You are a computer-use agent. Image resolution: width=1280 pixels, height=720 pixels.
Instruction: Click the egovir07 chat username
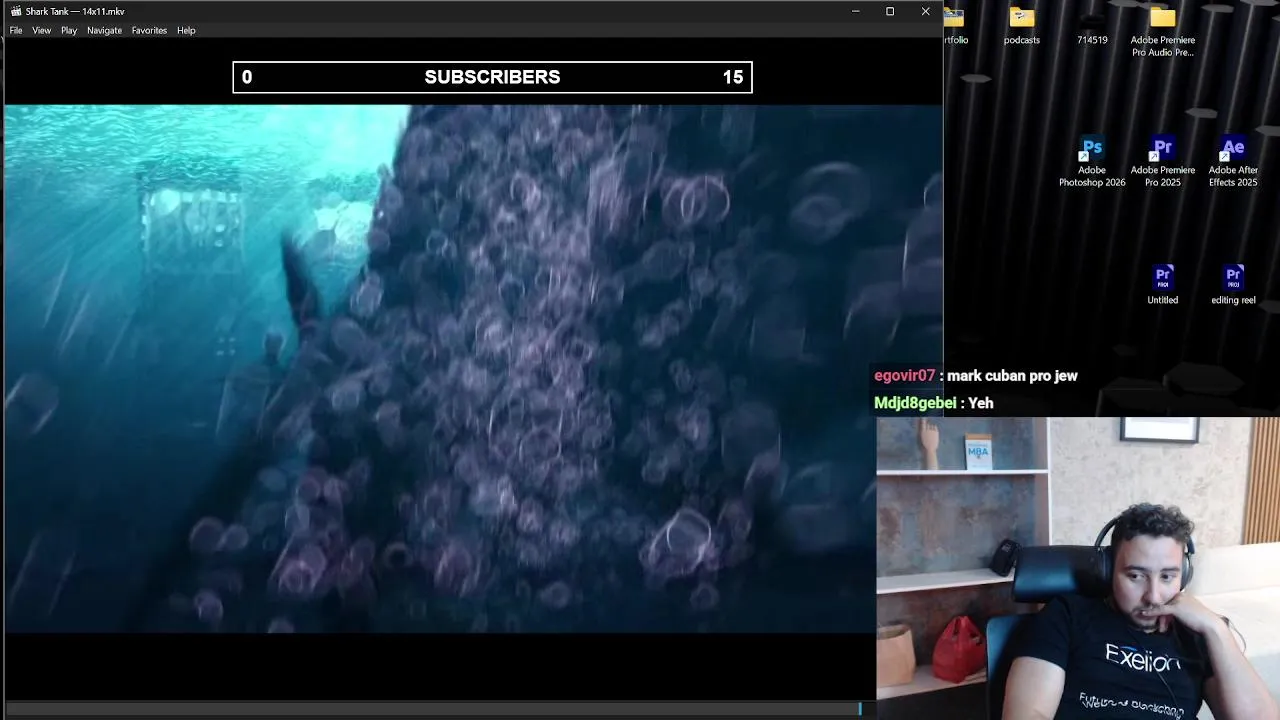coord(904,376)
